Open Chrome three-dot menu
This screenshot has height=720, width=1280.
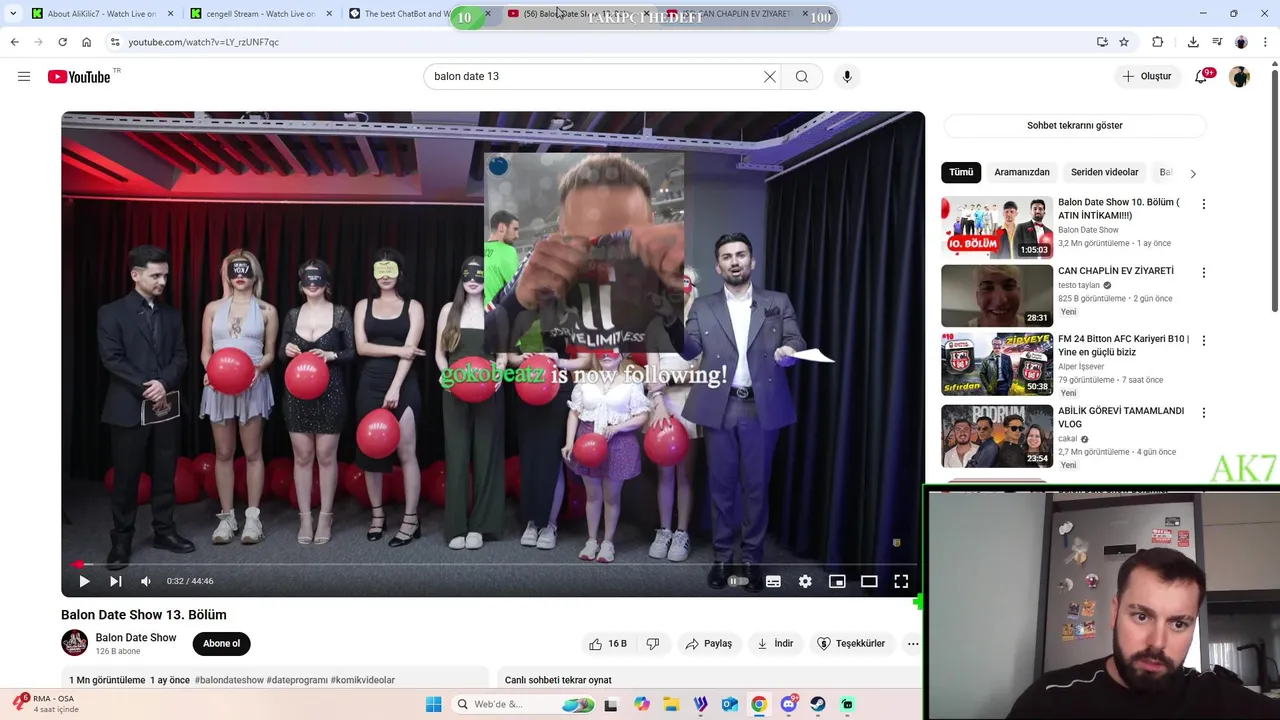click(1266, 42)
